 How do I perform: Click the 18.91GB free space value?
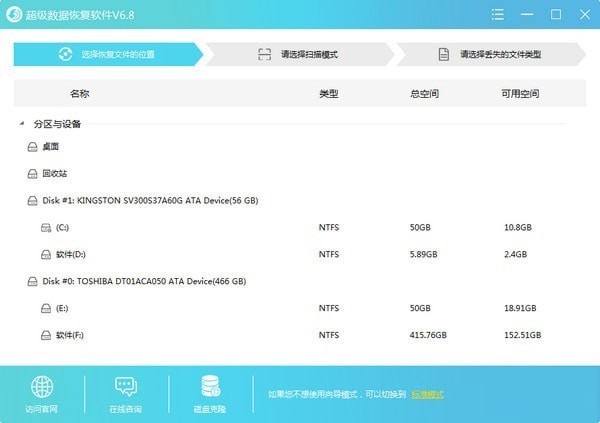[x=520, y=308]
